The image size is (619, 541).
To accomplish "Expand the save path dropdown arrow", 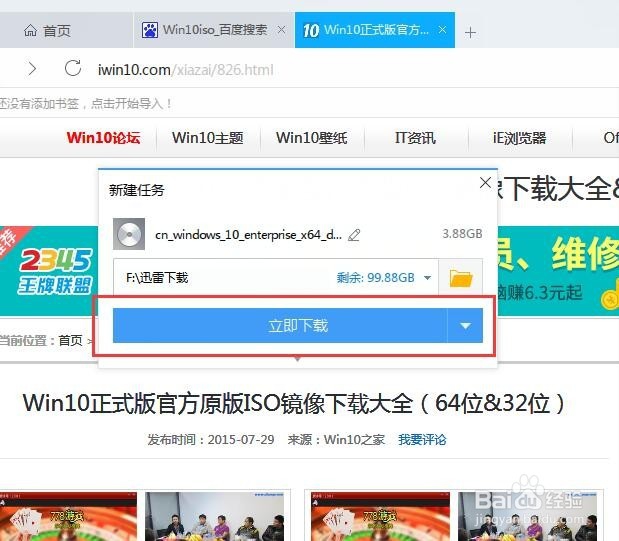I will pos(428,278).
